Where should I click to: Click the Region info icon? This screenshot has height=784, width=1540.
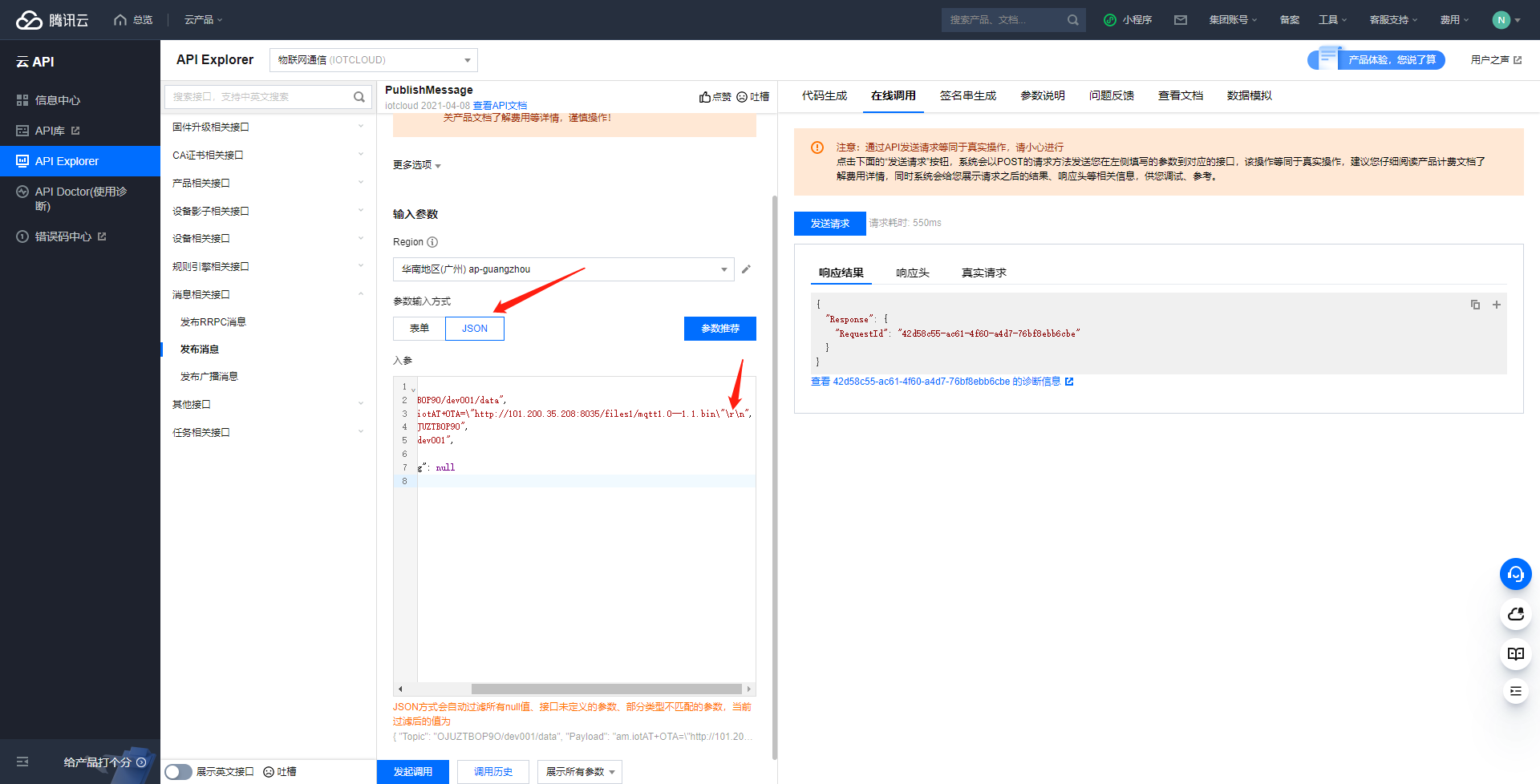click(432, 242)
